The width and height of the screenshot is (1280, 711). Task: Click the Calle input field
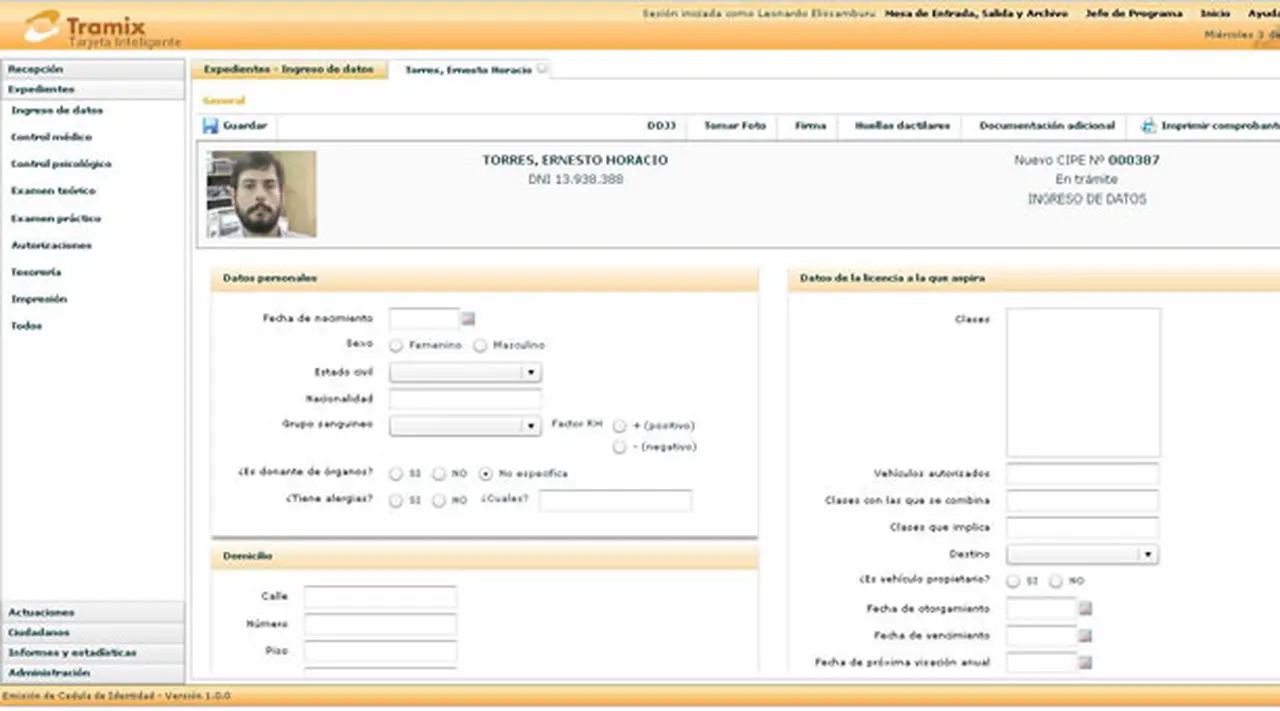[380, 597]
